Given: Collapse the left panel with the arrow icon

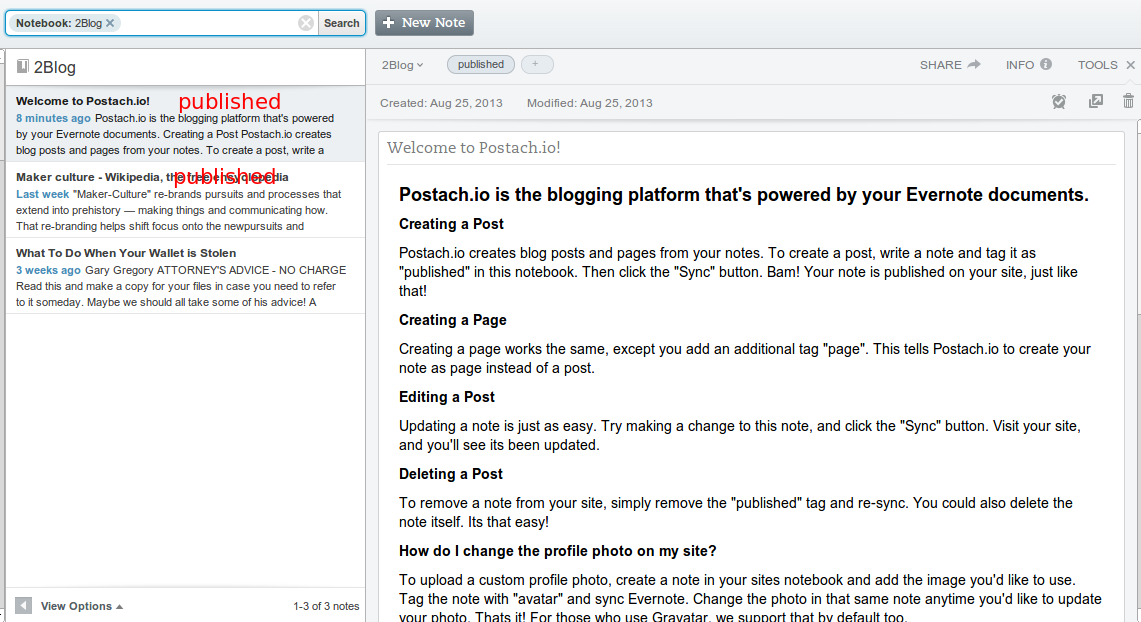Looking at the screenshot, I should [x=23, y=605].
